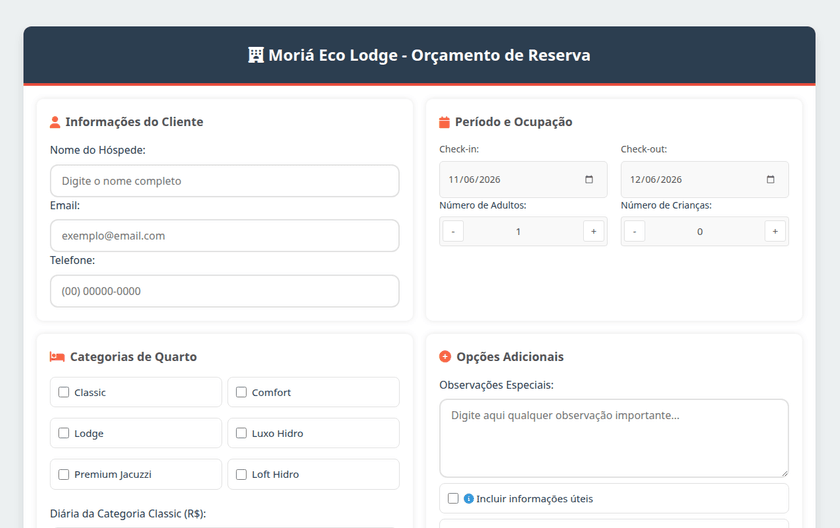
Task: Click the plus-circle icon beside Opções Adicionais
Action: pos(445,356)
